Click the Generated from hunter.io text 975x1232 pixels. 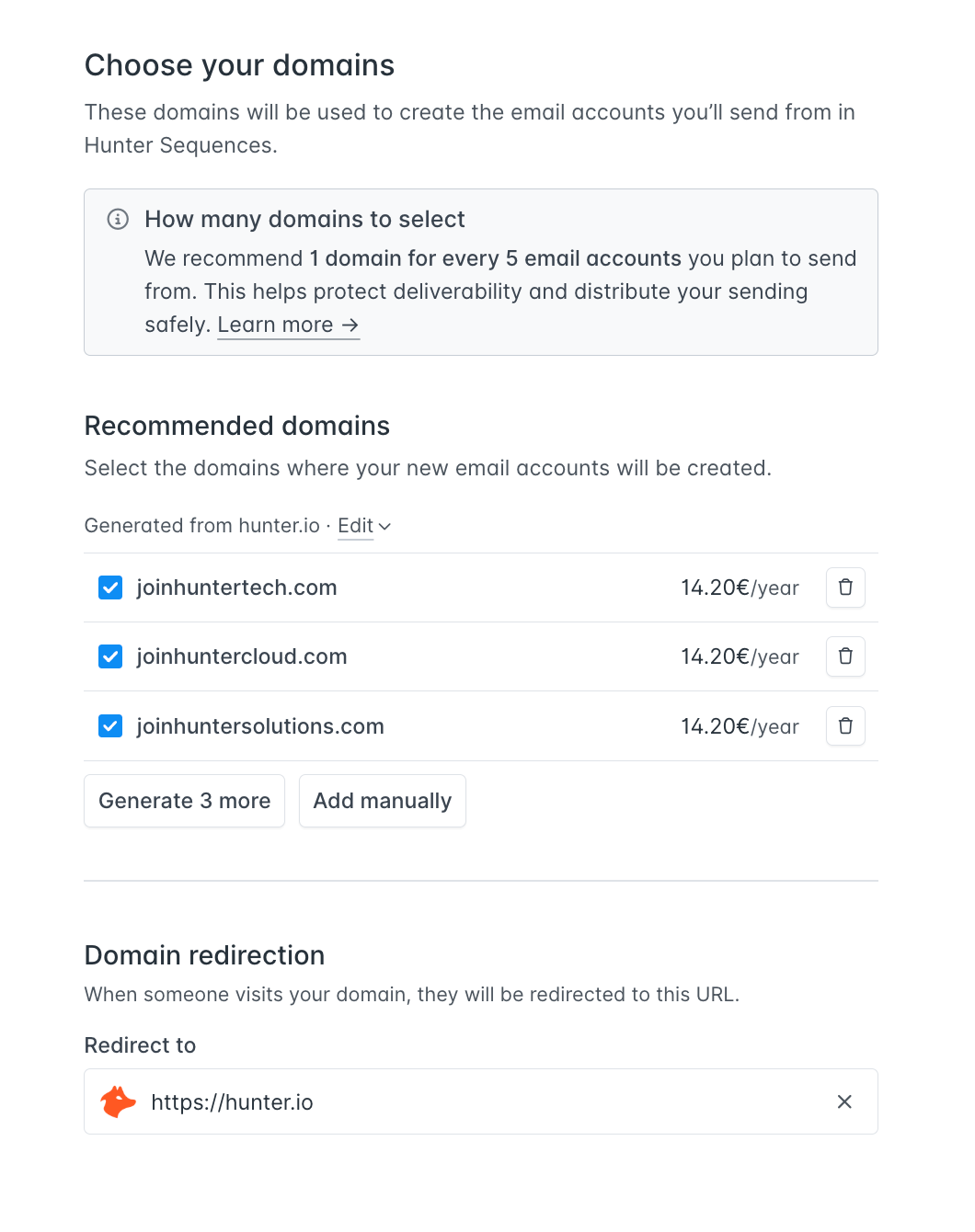pyautogui.click(x=201, y=526)
